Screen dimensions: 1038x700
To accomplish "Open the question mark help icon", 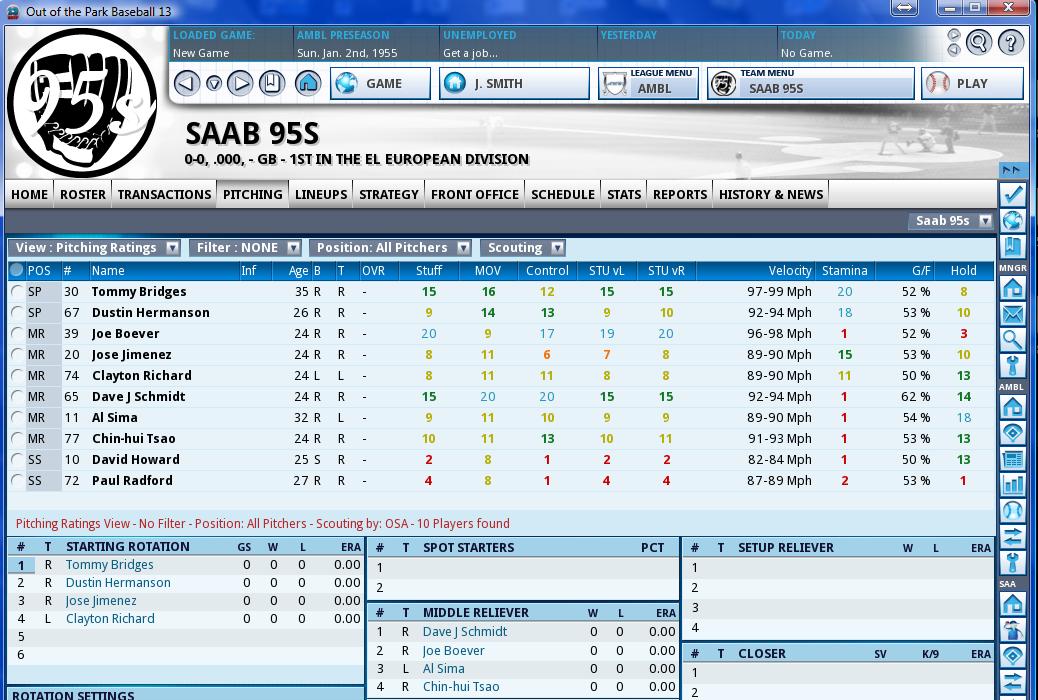I will click(1010, 43).
